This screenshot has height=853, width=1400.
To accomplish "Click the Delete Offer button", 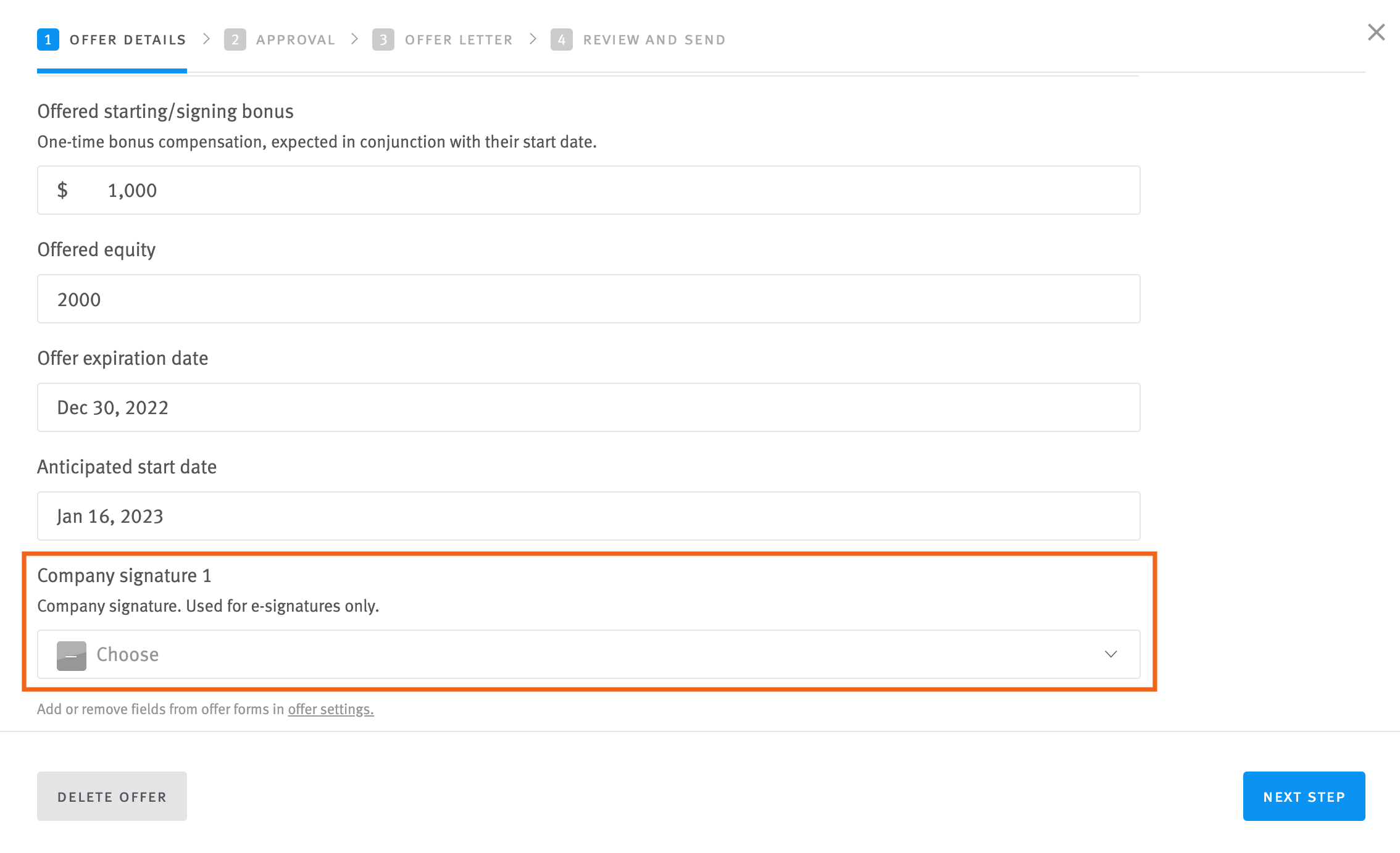I will coord(112,796).
